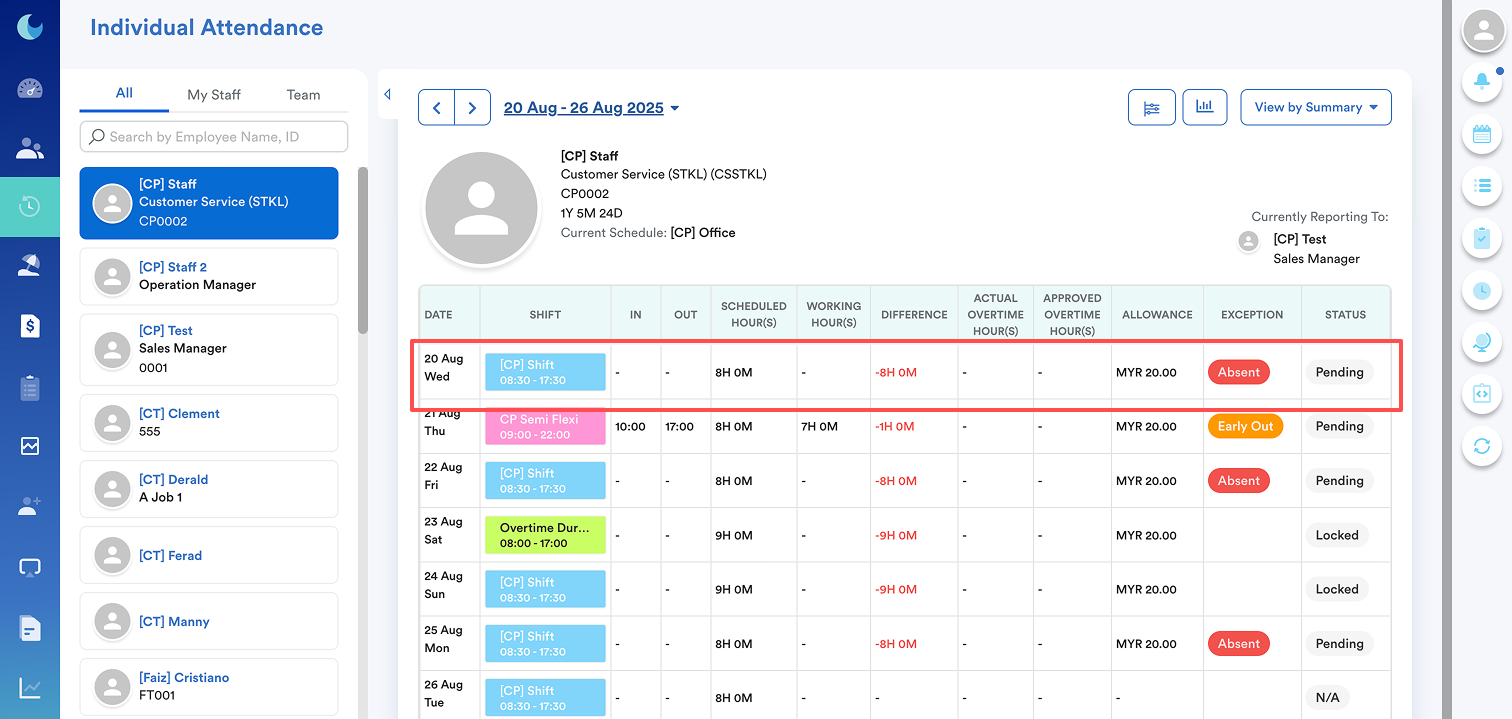This screenshot has height=719, width=1512.
Task: Open the user profile avatar at top right
Action: click(x=1483, y=30)
